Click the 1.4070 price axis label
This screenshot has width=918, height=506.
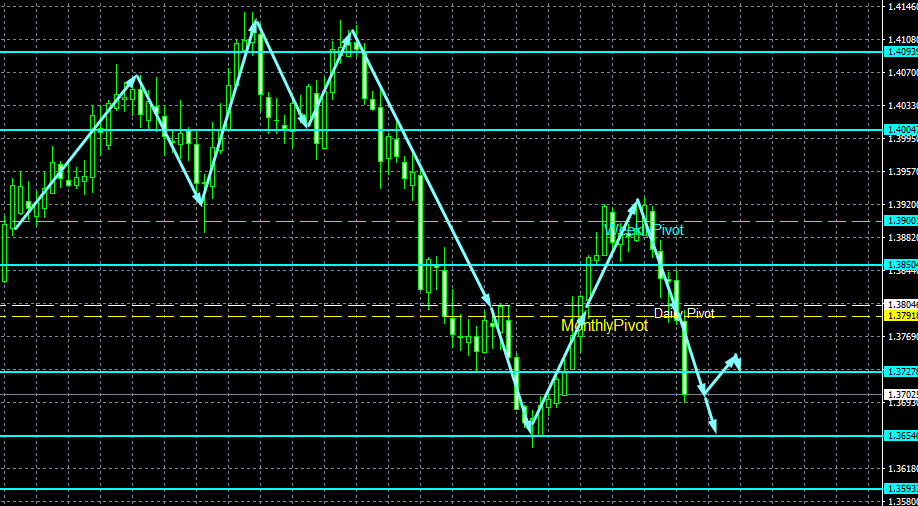903,73
